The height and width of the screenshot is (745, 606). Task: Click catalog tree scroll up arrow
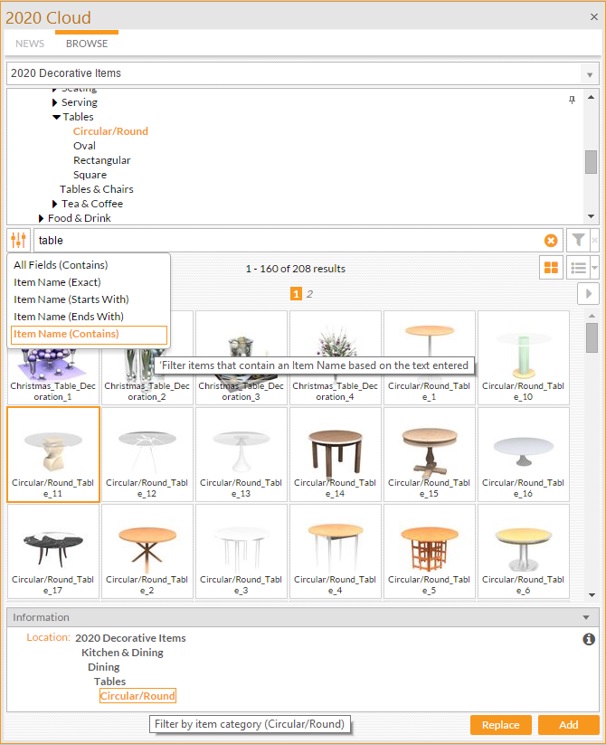coord(591,97)
